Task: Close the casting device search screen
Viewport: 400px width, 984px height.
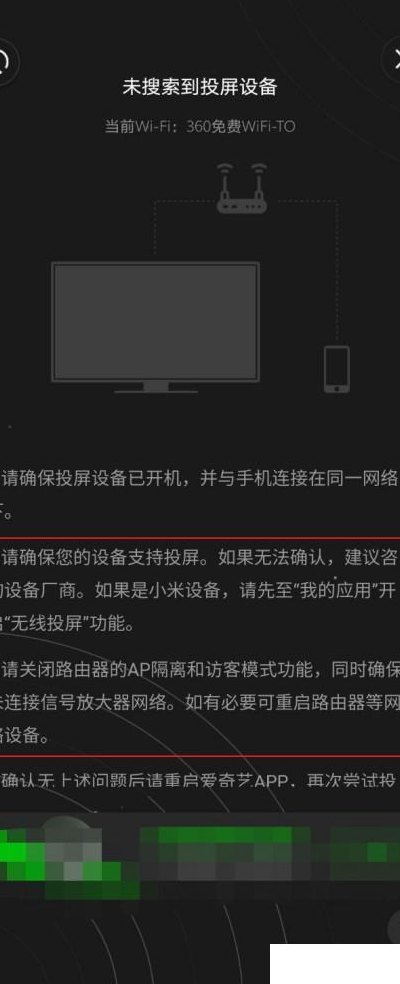Action: coord(392,62)
